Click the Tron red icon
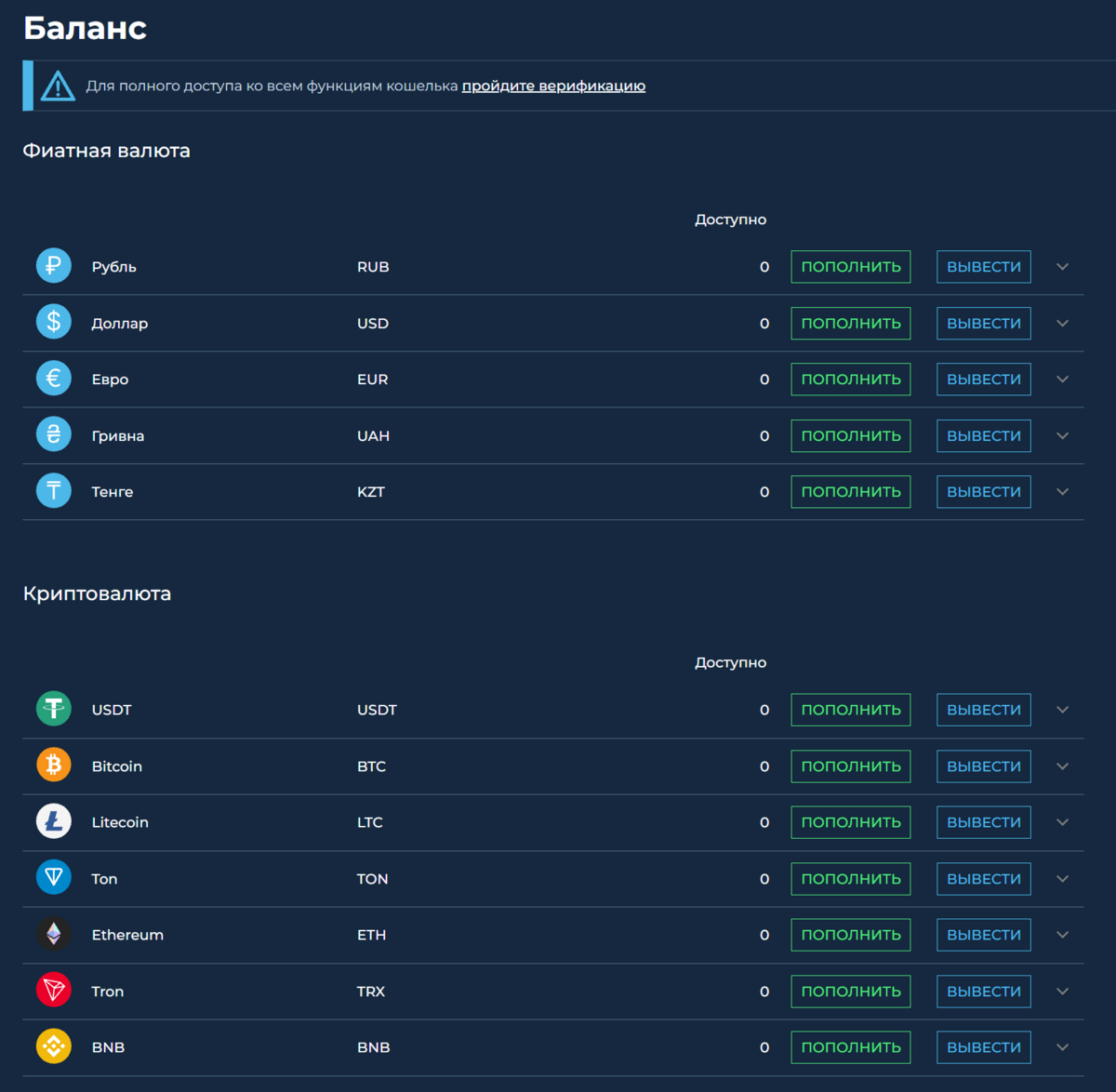This screenshot has width=1116, height=1092. coord(54,991)
